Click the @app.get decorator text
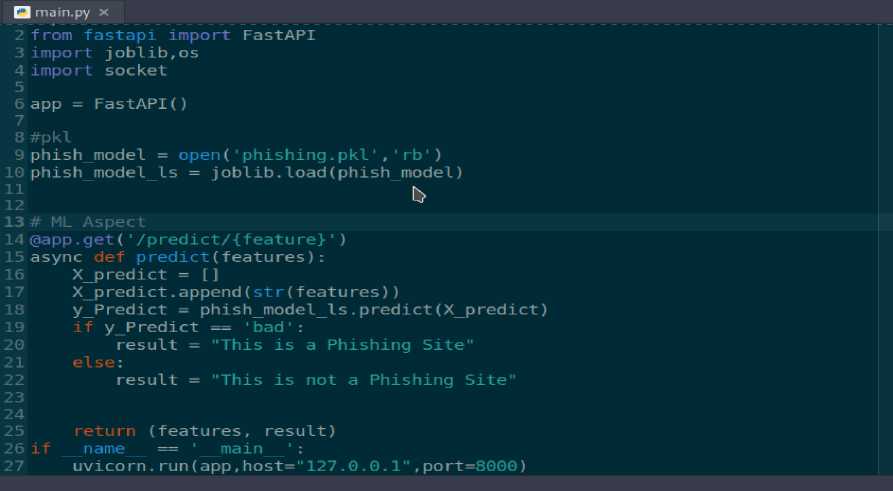 (x=70, y=239)
